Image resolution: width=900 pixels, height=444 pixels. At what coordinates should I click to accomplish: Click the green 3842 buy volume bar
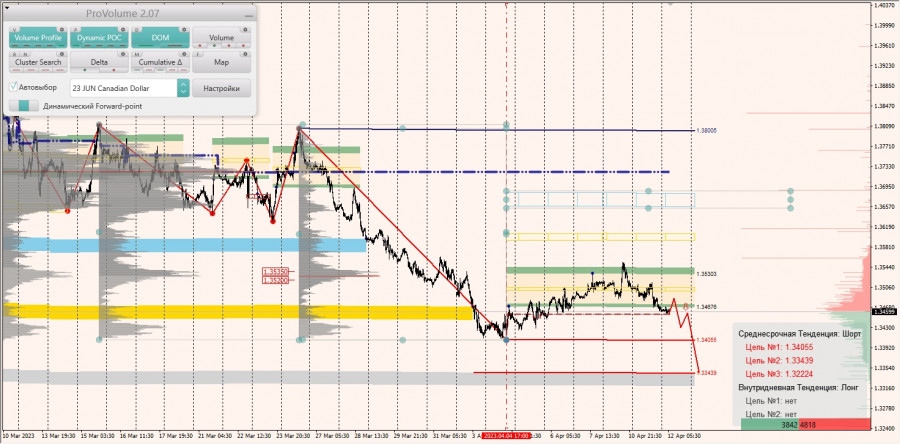(x=769, y=425)
